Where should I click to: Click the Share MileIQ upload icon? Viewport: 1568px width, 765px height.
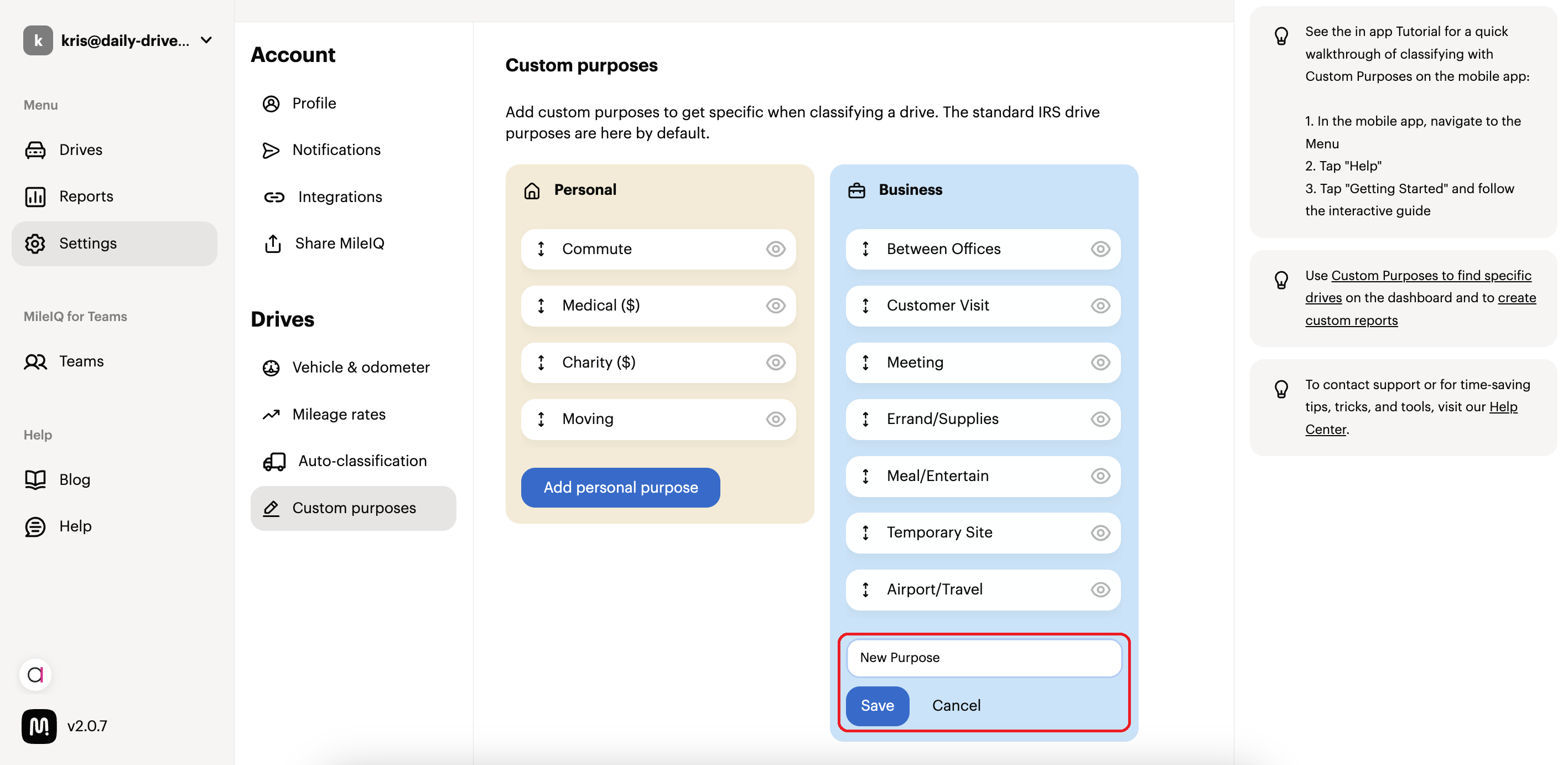[x=273, y=244]
